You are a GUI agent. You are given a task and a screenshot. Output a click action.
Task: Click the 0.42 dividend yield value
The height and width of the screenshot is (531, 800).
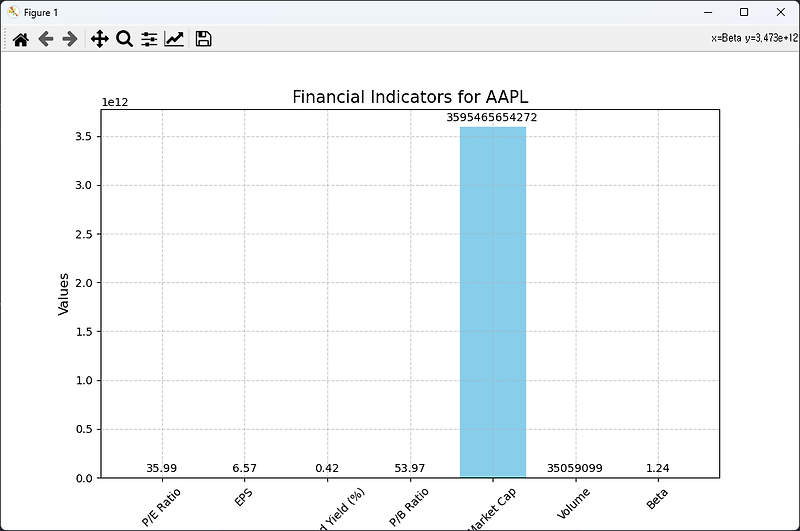327,468
